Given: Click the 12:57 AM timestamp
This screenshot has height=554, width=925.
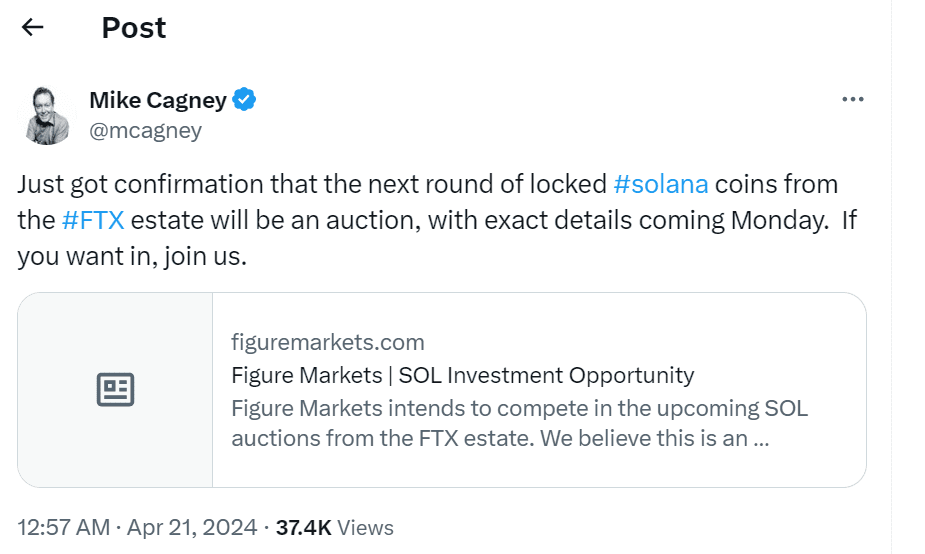Looking at the screenshot, I should (62, 527).
